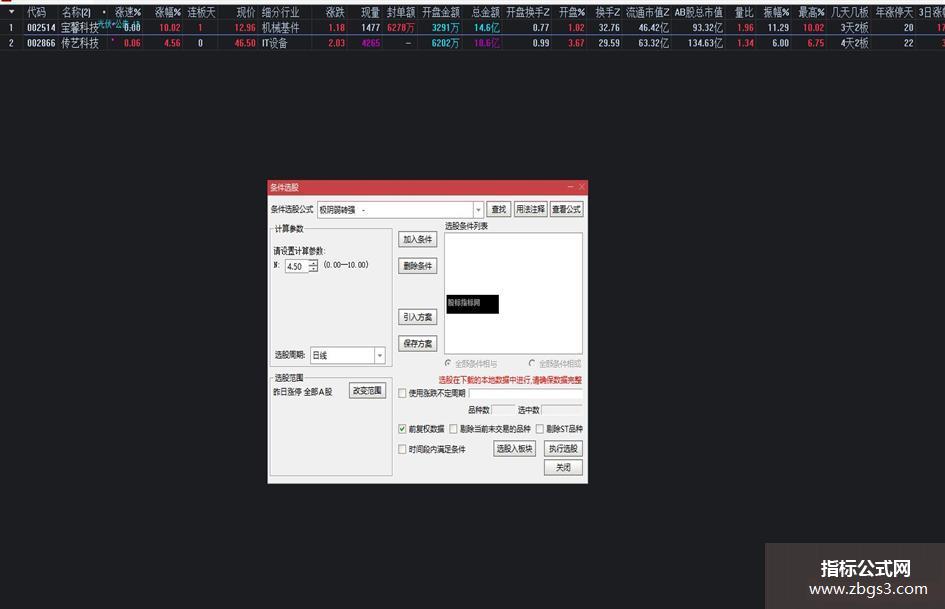Select the 全部条件相或 radio option
The height and width of the screenshot is (609, 945).
[532, 364]
